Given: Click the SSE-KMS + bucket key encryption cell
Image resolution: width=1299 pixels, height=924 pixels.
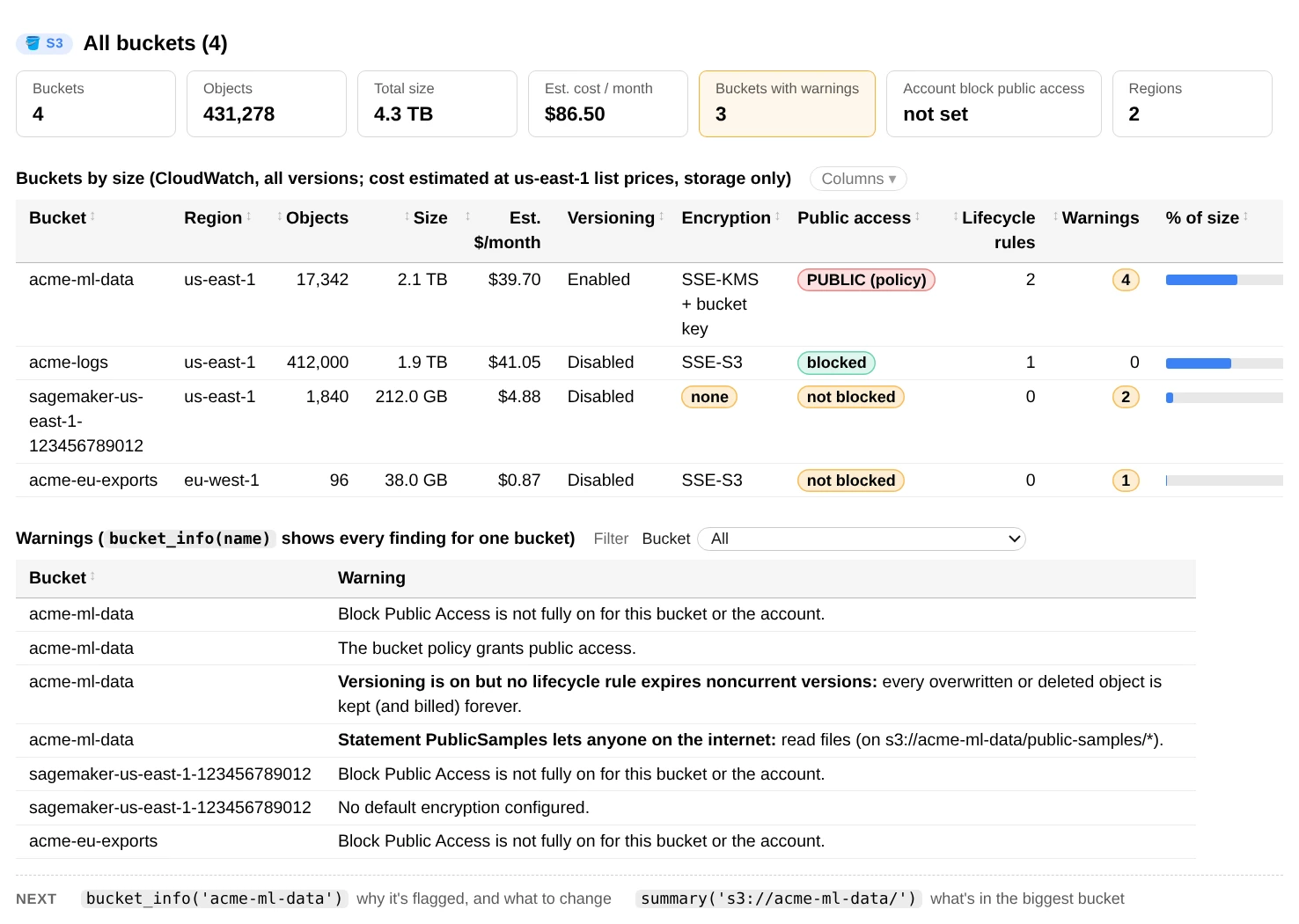Looking at the screenshot, I should click(x=720, y=304).
